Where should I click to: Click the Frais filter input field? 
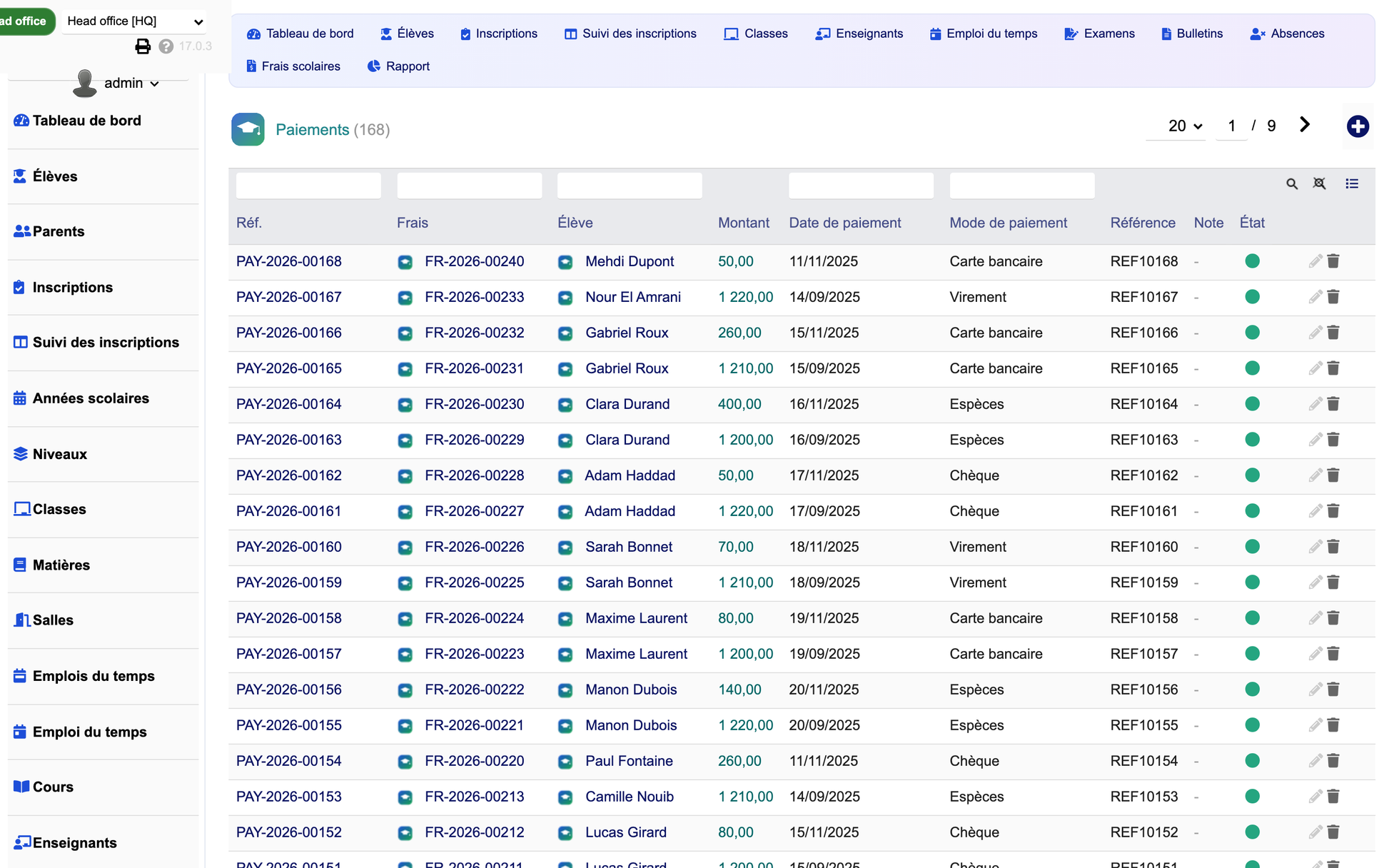[x=469, y=186]
